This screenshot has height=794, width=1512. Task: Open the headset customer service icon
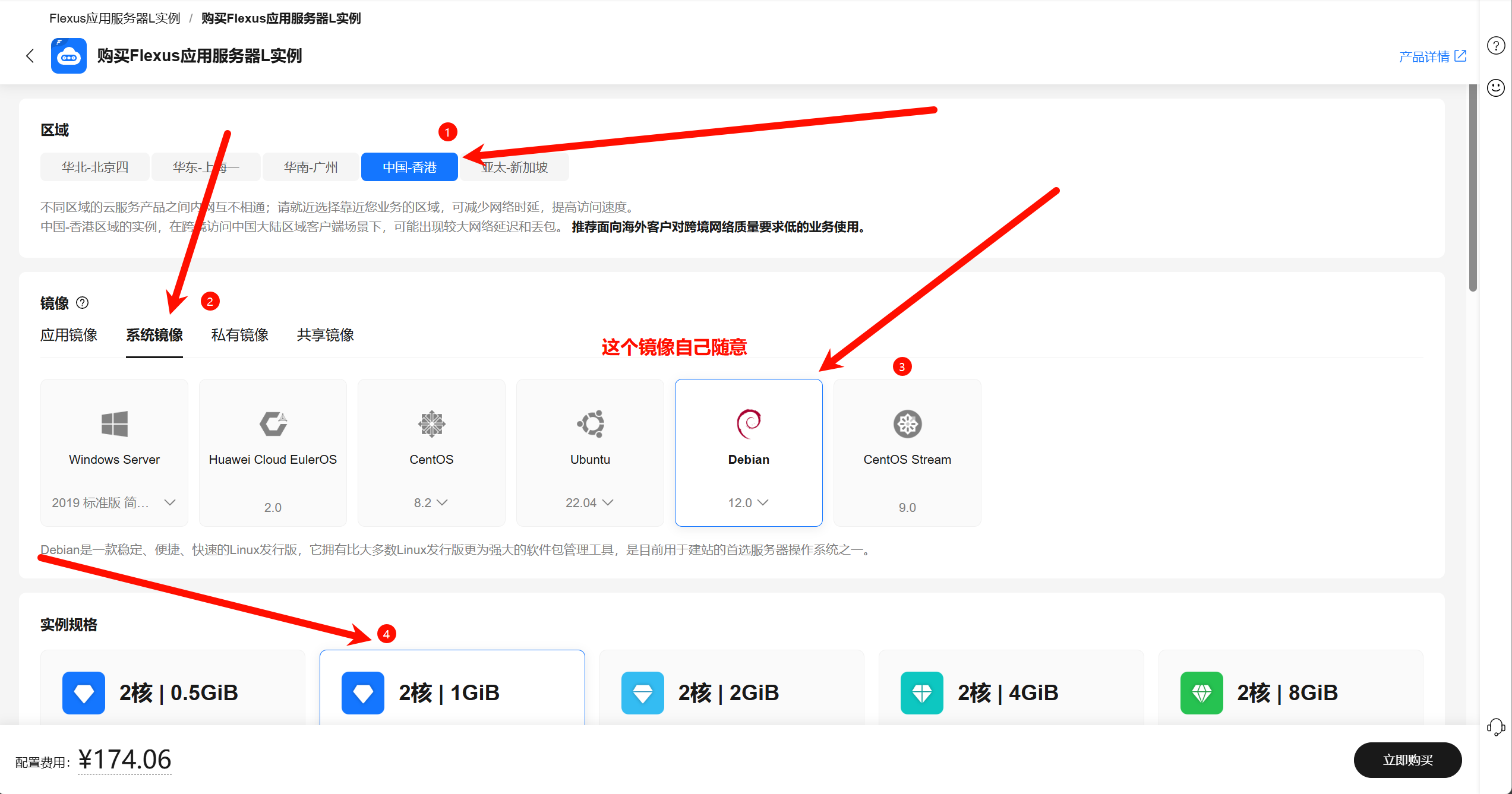coord(1495,726)
